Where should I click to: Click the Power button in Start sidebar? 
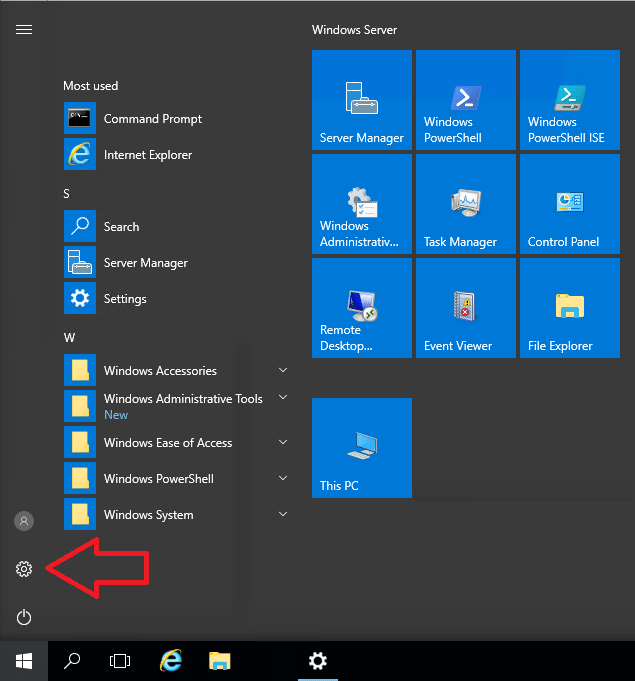24,617
